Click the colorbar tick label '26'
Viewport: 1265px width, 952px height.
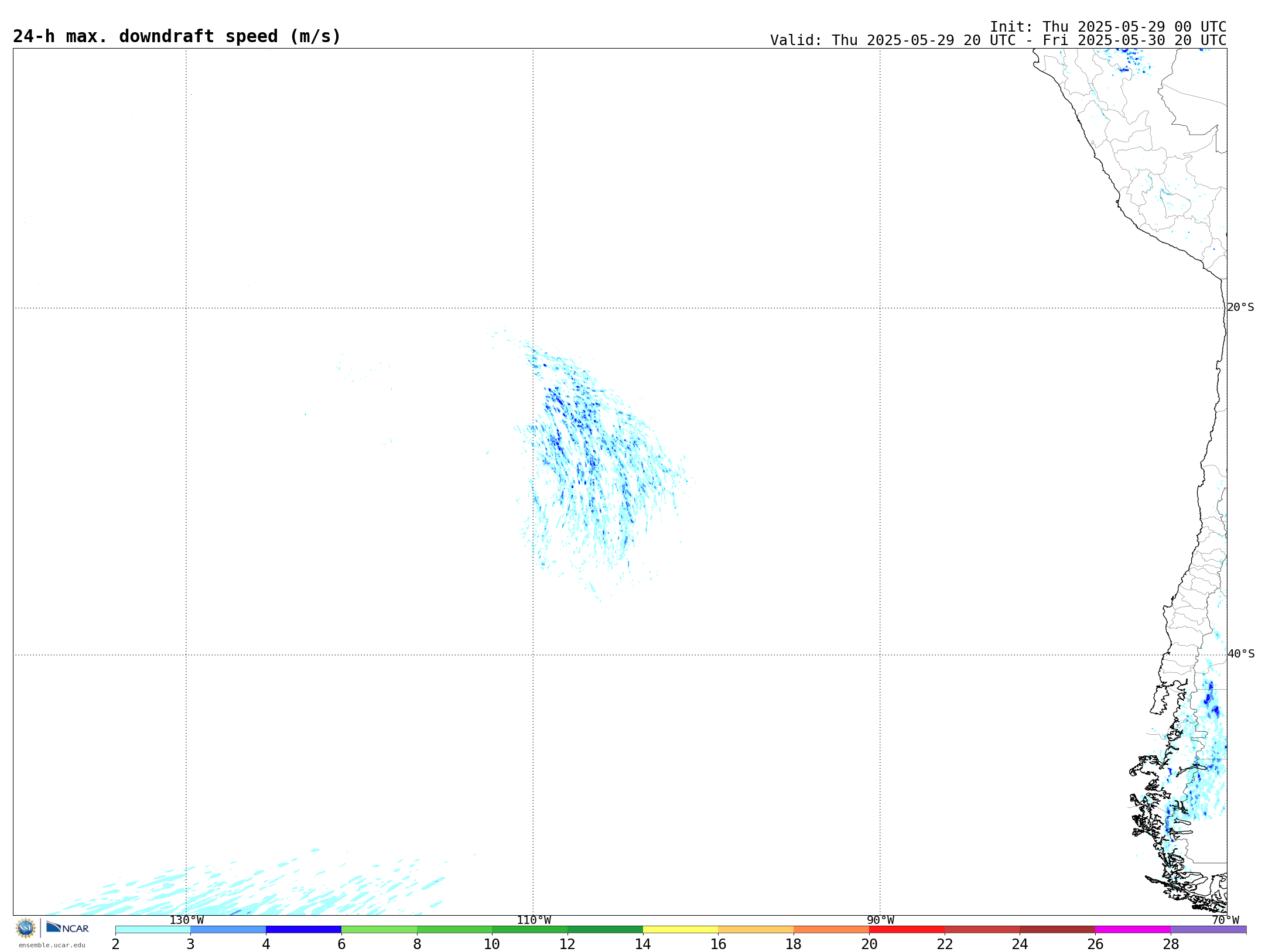pos(1095,944)
